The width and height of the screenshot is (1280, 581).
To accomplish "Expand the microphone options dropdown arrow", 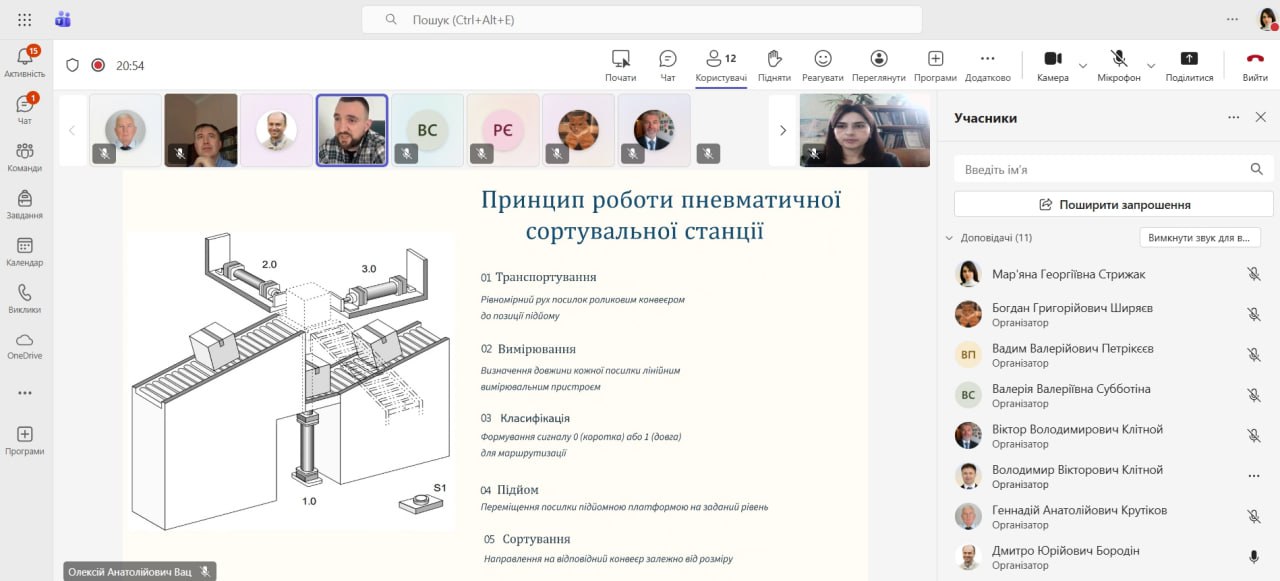I will coord(1151,66).
